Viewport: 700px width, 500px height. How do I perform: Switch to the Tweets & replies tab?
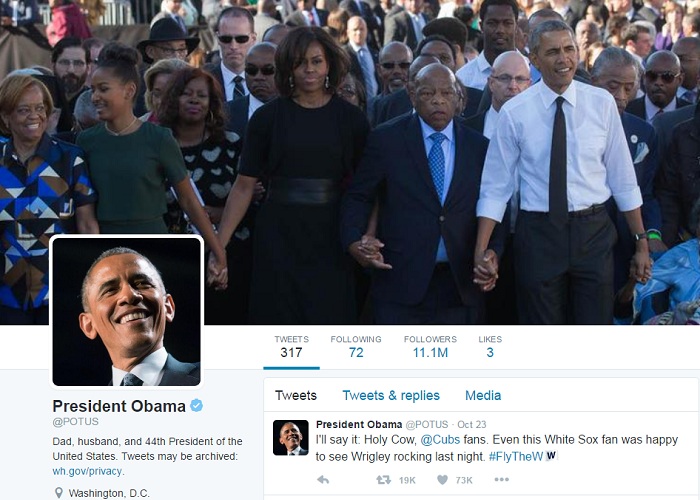point(391,396)
